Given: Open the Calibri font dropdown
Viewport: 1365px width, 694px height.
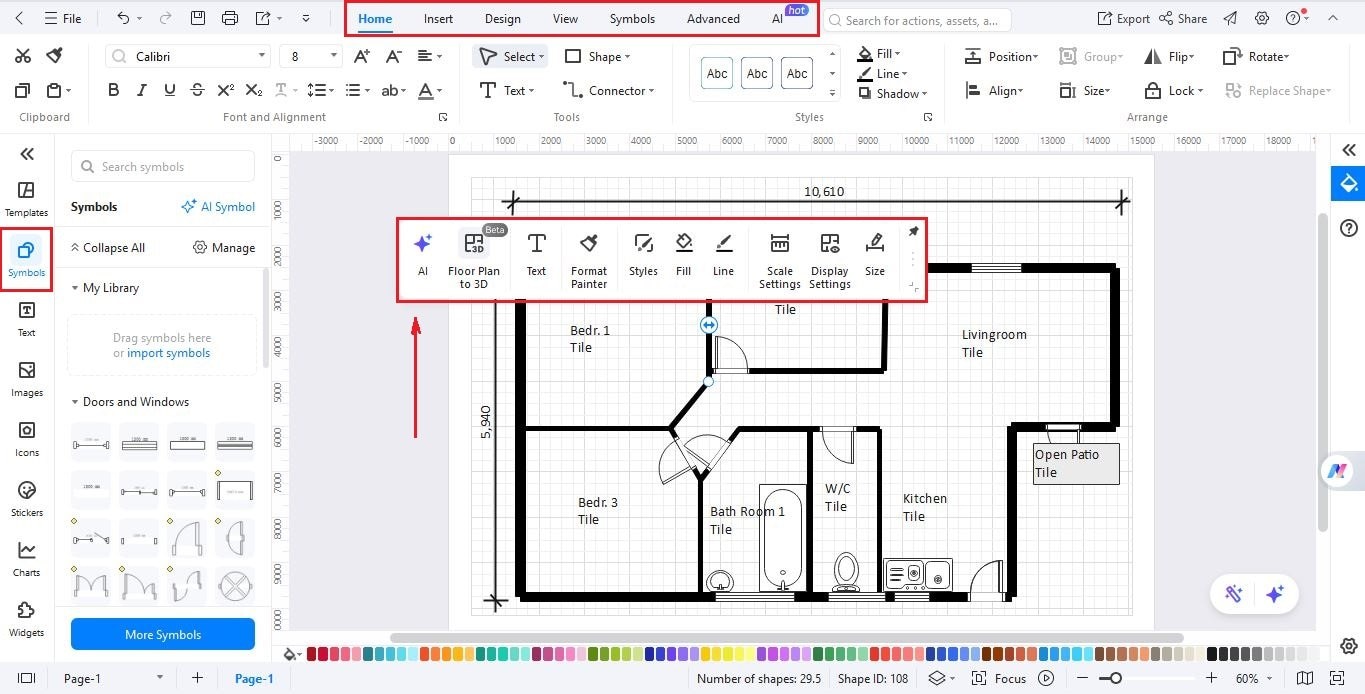Looking at the screenshot, I should (186, 55).
